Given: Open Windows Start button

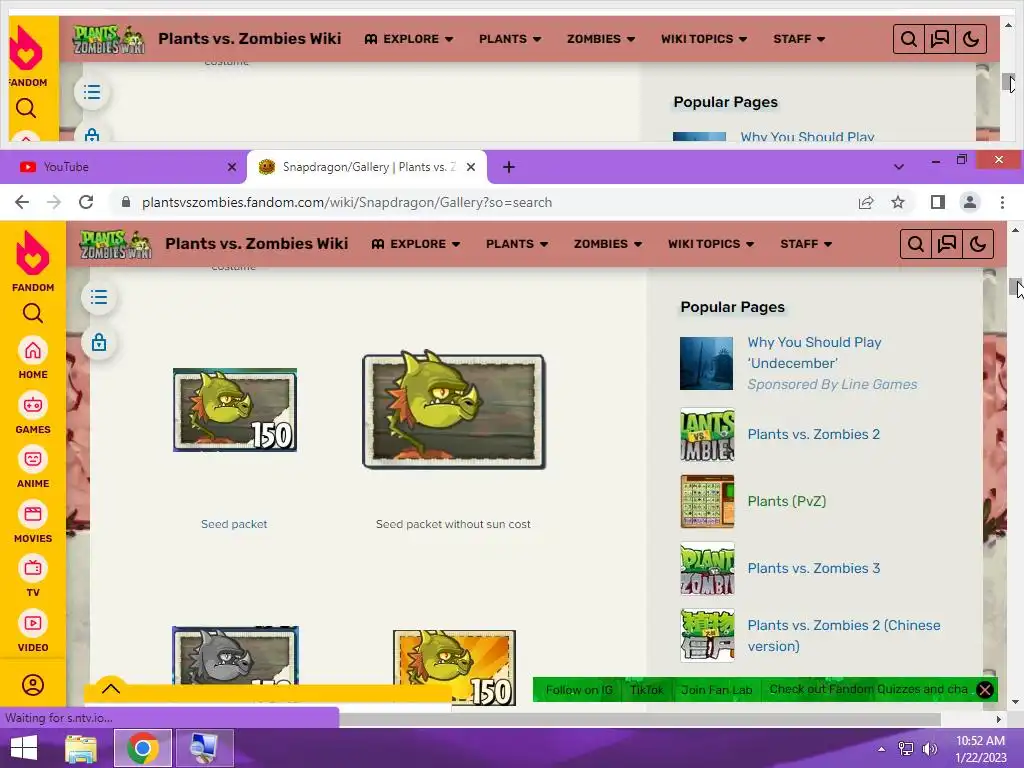Looking at the screenshot, I should coord(24,748).
